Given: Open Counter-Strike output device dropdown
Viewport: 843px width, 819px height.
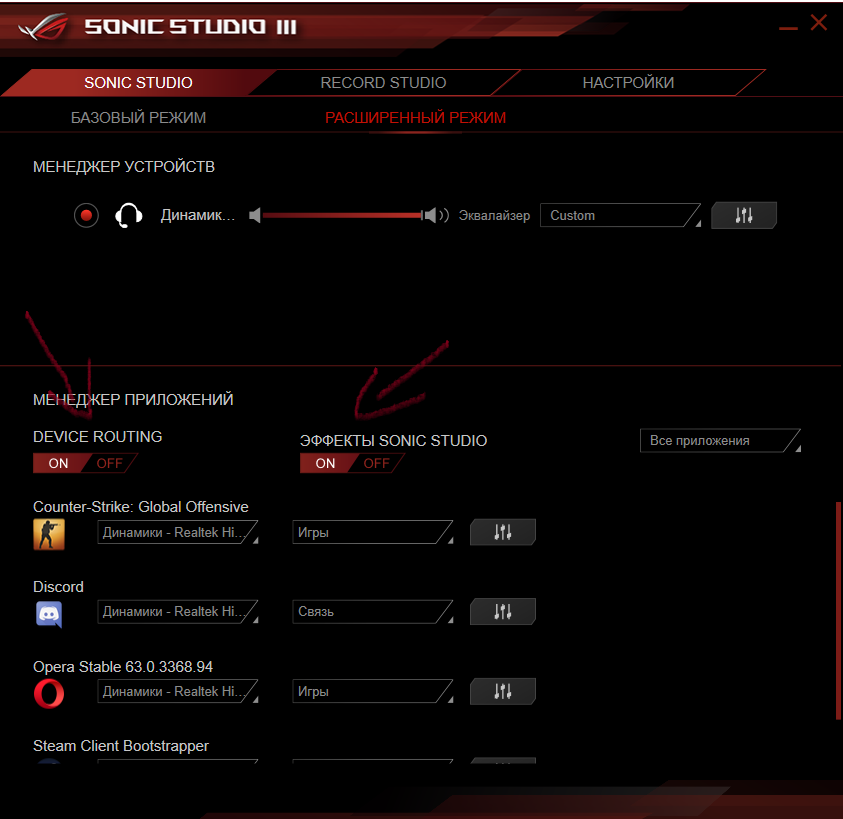Looking at the screenshot, I should click(178, 532).
